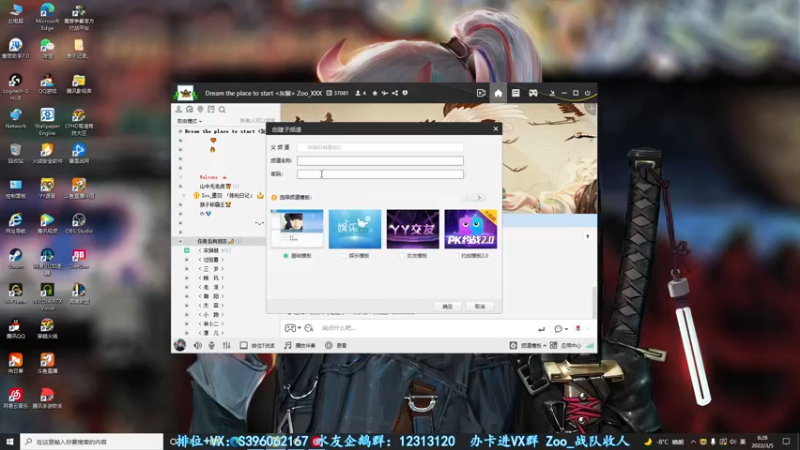
Task: Click next arrow for template list
Action: tap(479, 197)
